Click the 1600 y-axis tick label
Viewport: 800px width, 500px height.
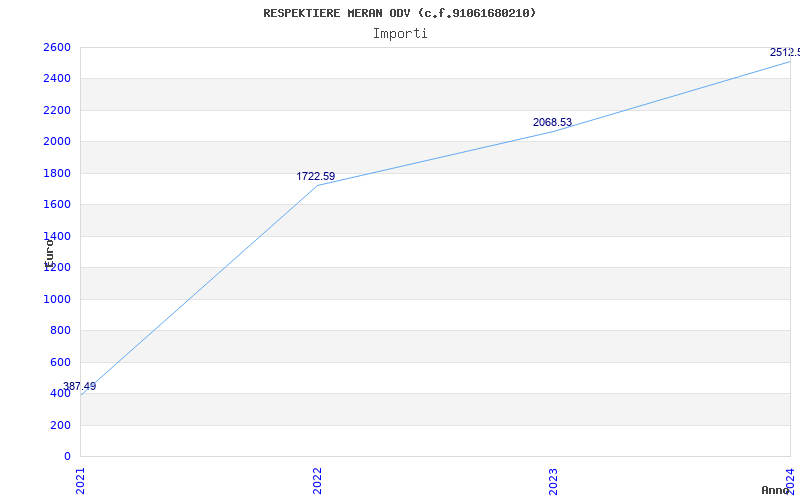click(57, 205)
